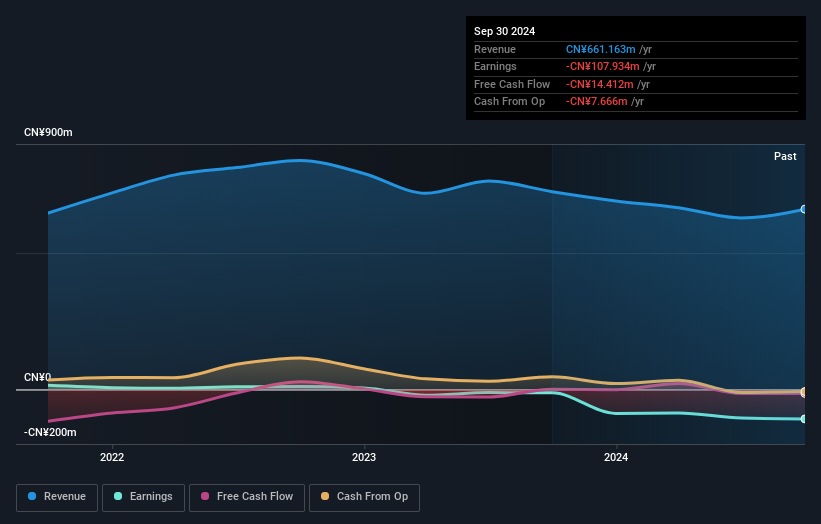
Task: Toggle the Revenue legend button
Action: (57, 497)
